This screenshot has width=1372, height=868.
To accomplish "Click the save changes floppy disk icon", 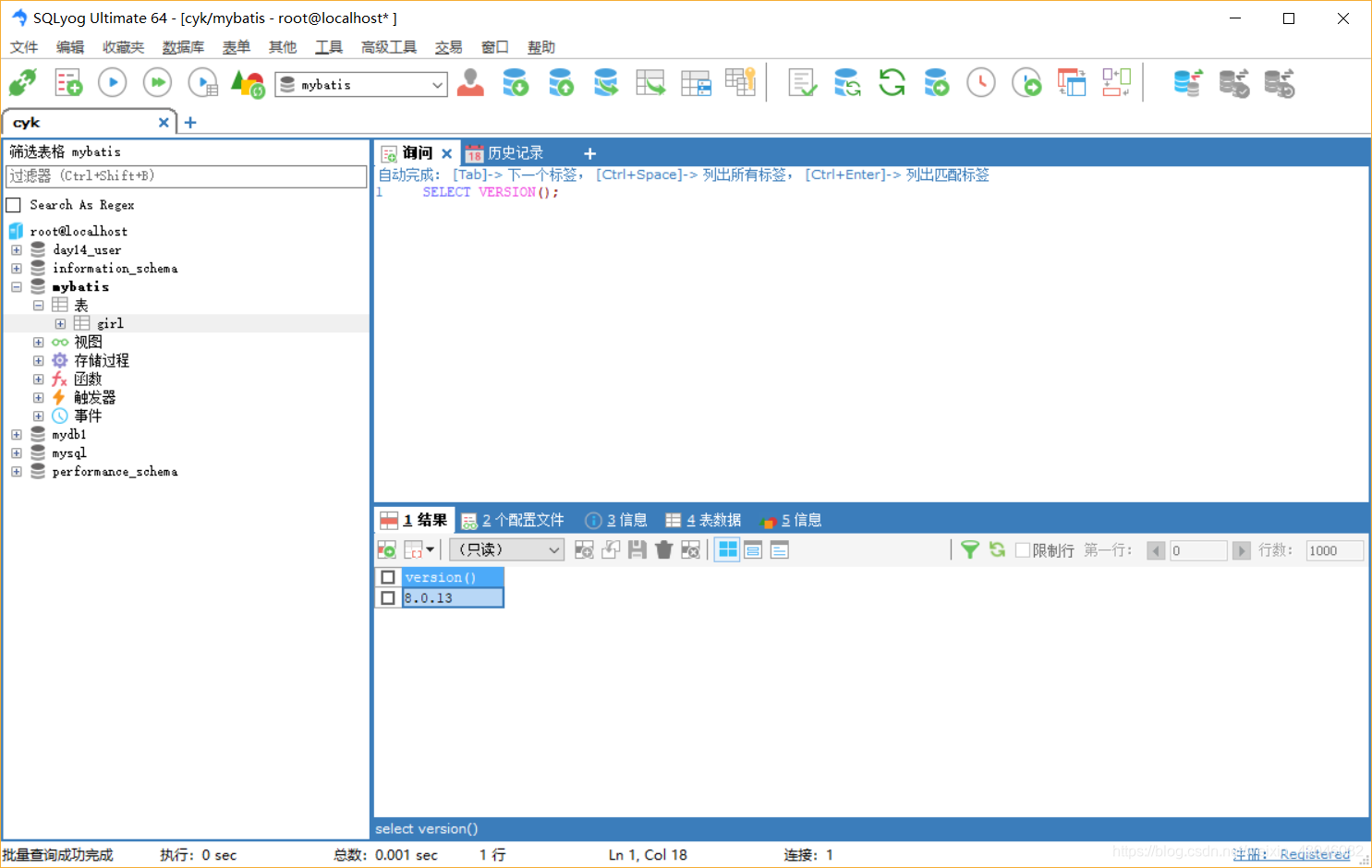I will tap(637, 550).
